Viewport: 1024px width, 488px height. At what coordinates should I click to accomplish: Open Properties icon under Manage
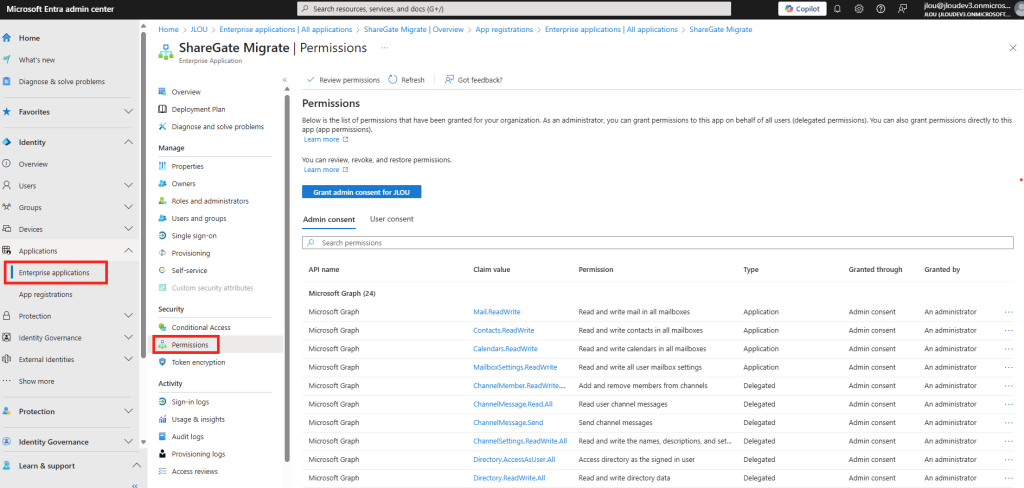tap(163, 166)
